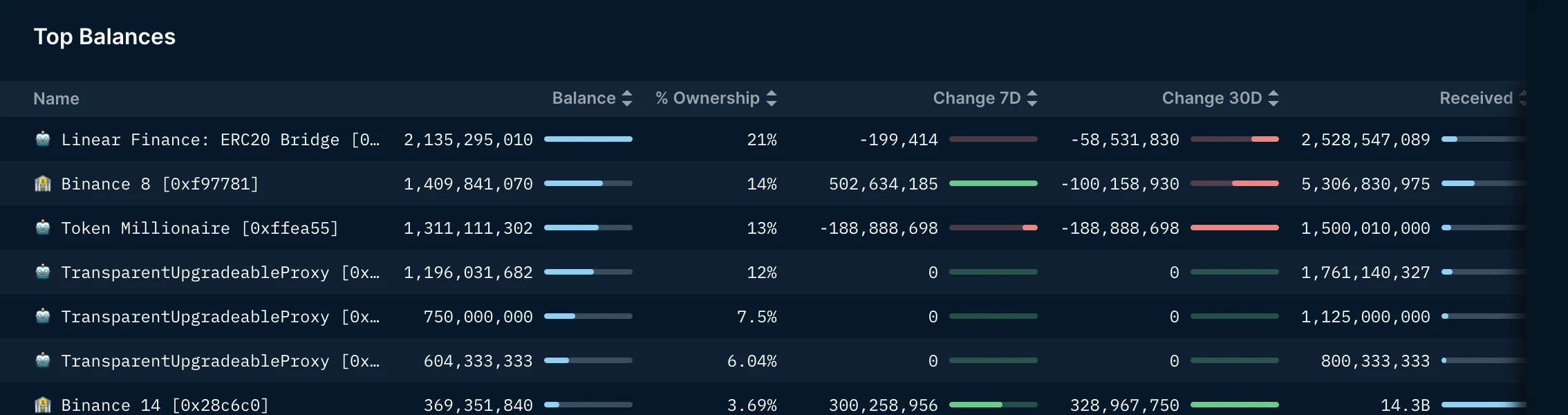Viewport: 1568px width, 415px height.
Task: Click the Name column header
Action: (x=56, y=99)
